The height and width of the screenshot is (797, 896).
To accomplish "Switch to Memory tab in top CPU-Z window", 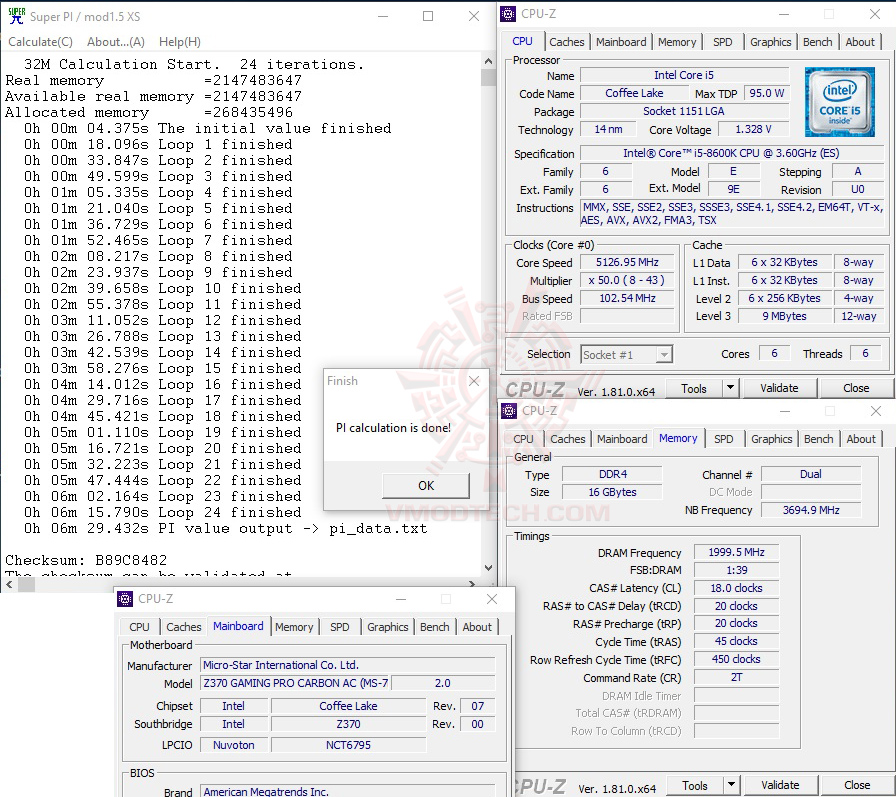I will [x=677, y=42].
